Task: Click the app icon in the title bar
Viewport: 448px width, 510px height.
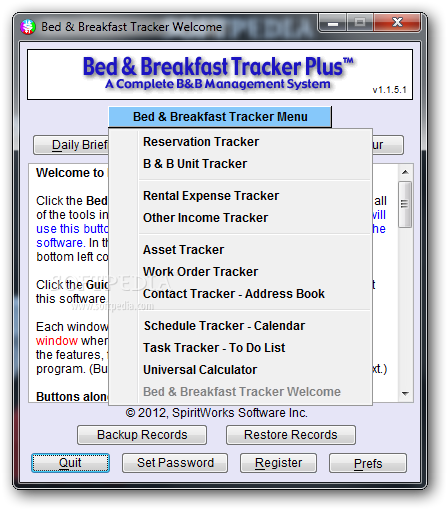Action: (x=28, y=27)
